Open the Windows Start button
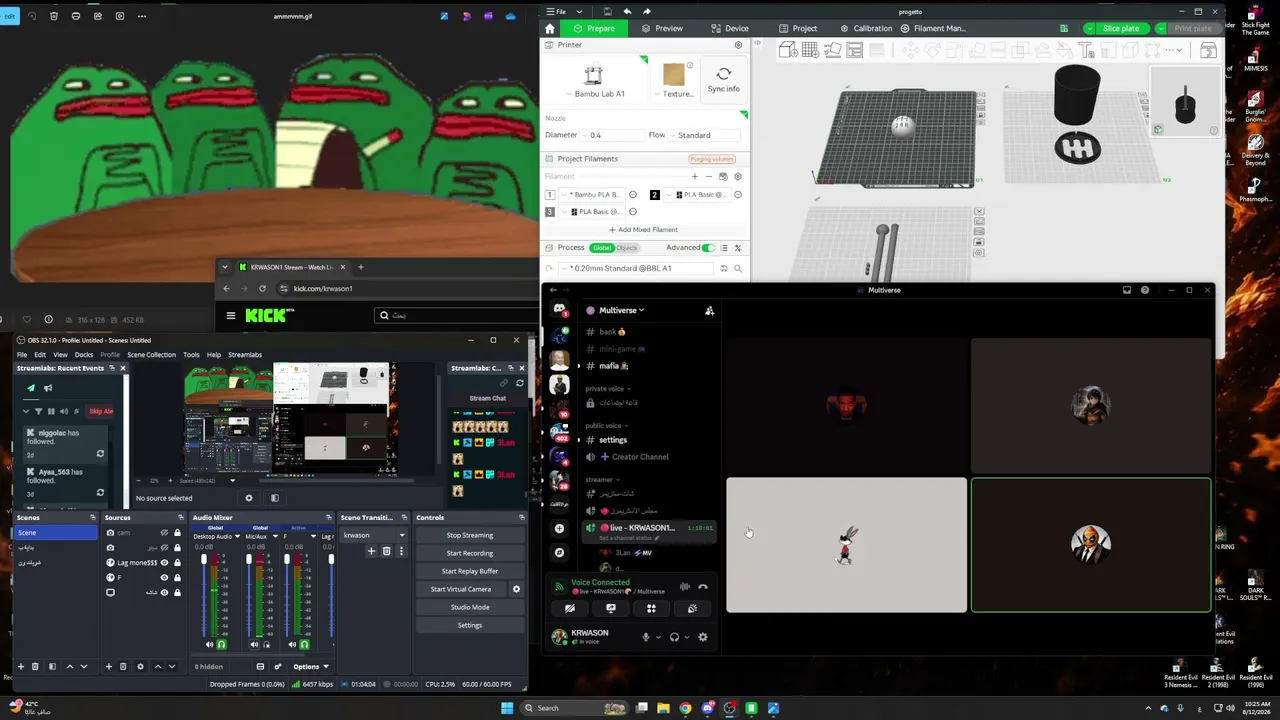The width and height of the screenshot is (1280, 720). (x=507, y=708)
